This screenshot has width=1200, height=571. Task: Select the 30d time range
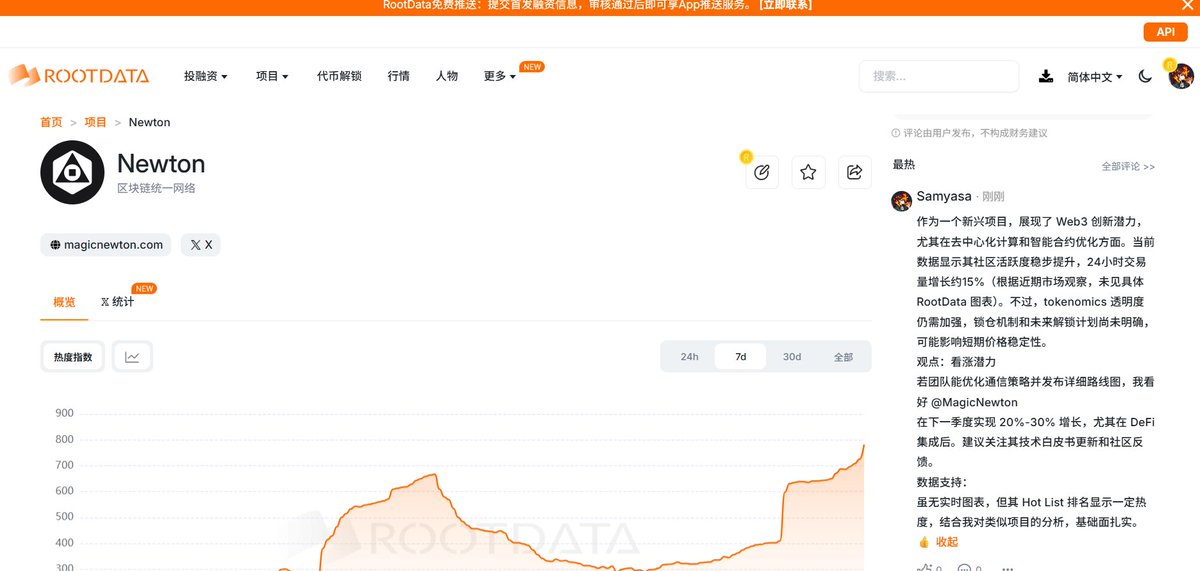pos(792,357)
